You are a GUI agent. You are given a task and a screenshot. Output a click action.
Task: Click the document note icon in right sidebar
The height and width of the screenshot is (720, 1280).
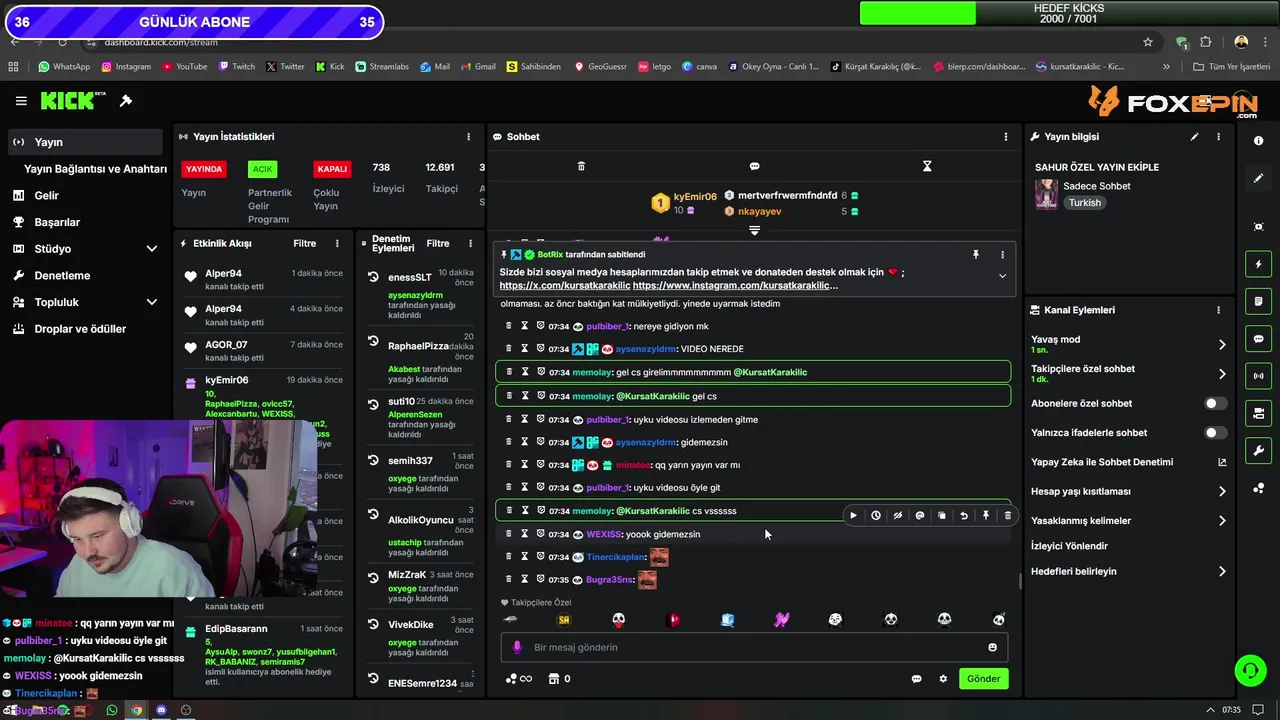tap(1258, 301)
